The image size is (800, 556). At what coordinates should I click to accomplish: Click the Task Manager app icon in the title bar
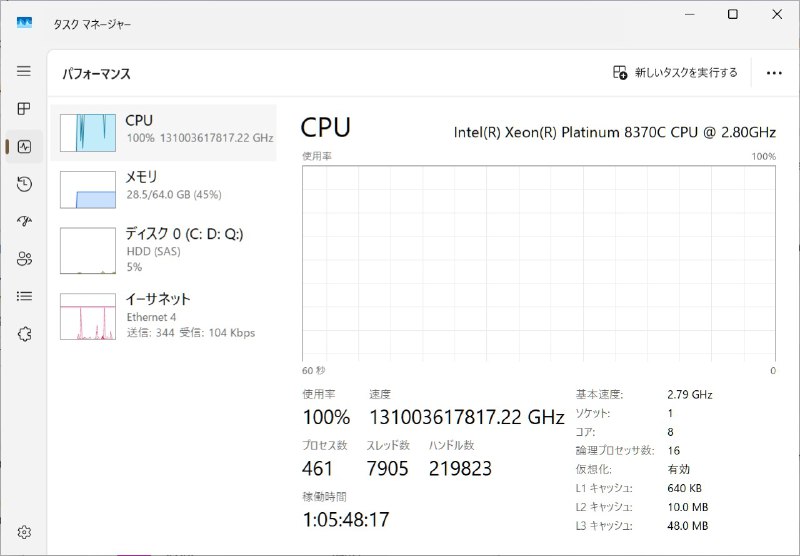[24, 22]
